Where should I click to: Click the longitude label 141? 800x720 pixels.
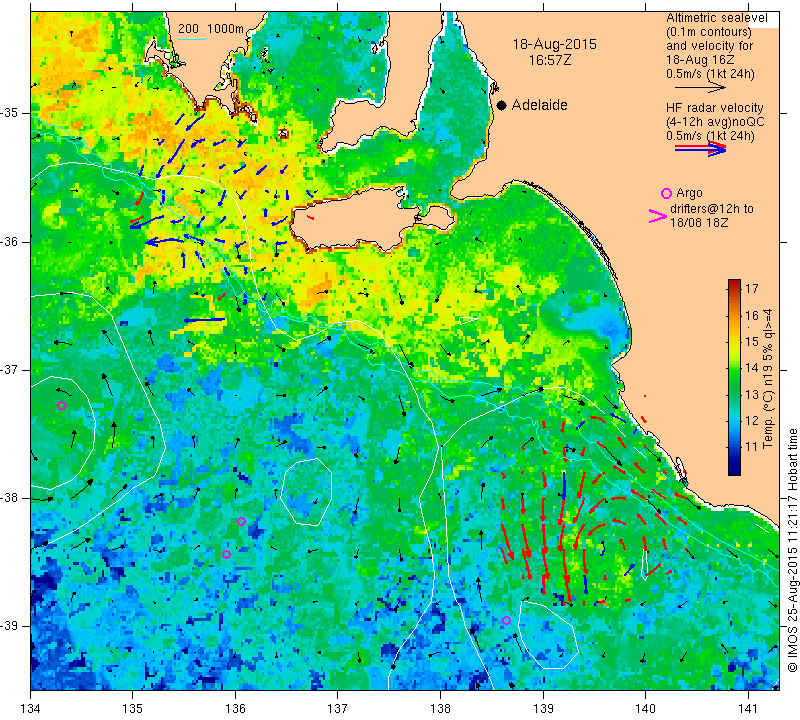point(748,708)
